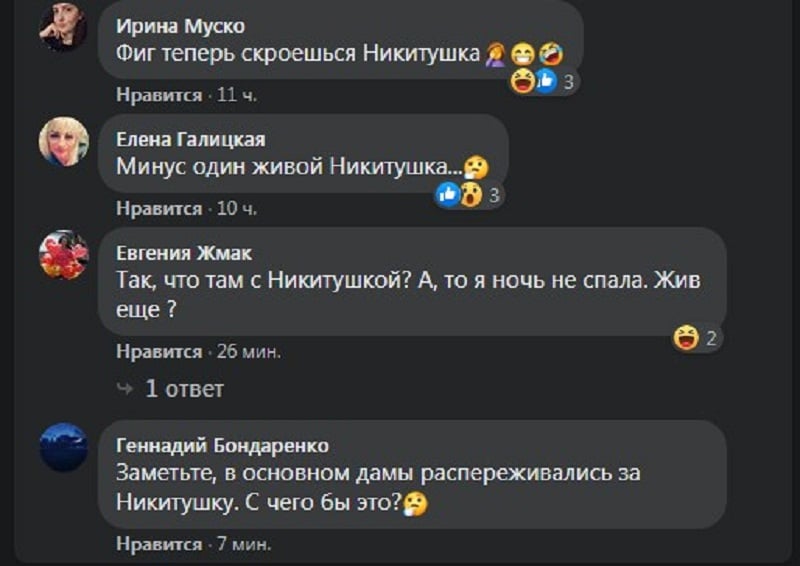The image size is (800, 566).
Task: Click Ирина Муско's profile avatar
Action: coord(63,27)
